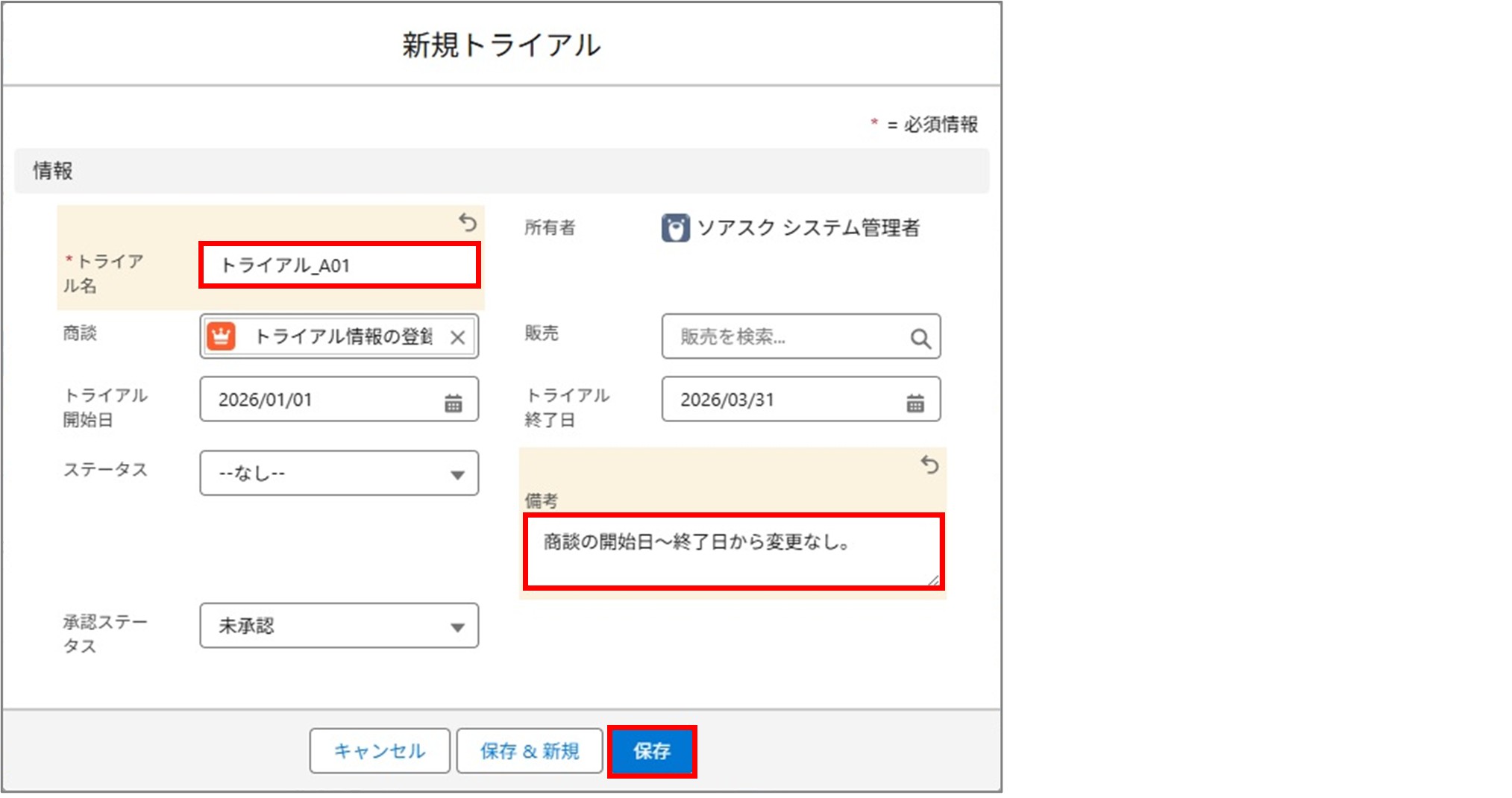The height and width of the screenshot is (798, 1512).
Task: Click the opportunity record icon in 商談 field
Action: [x=221, y=337]
